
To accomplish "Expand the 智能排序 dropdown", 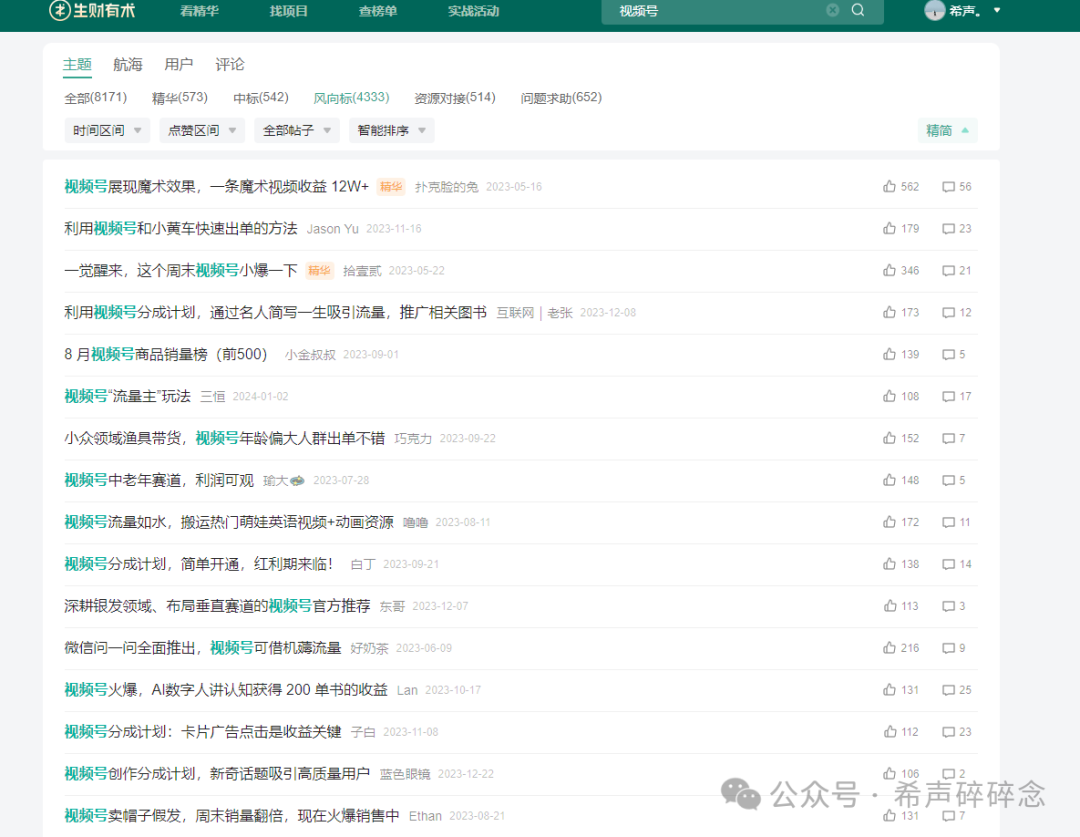I will tap(391, 130).
